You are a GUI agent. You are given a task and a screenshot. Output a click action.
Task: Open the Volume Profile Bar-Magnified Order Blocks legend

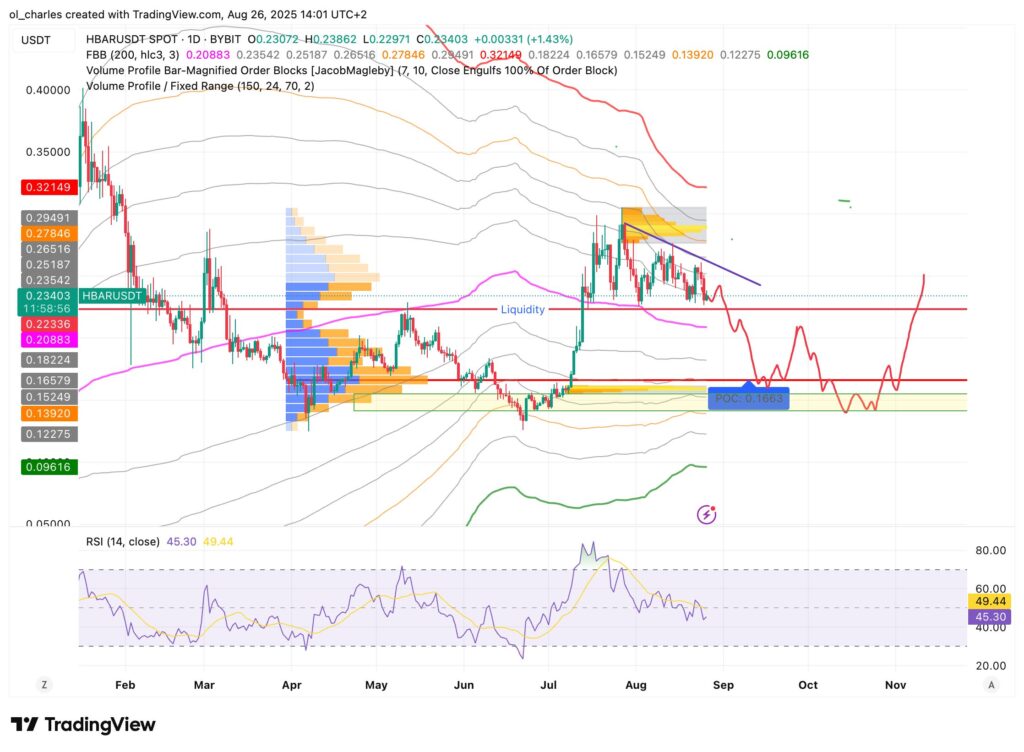point(350,70)
